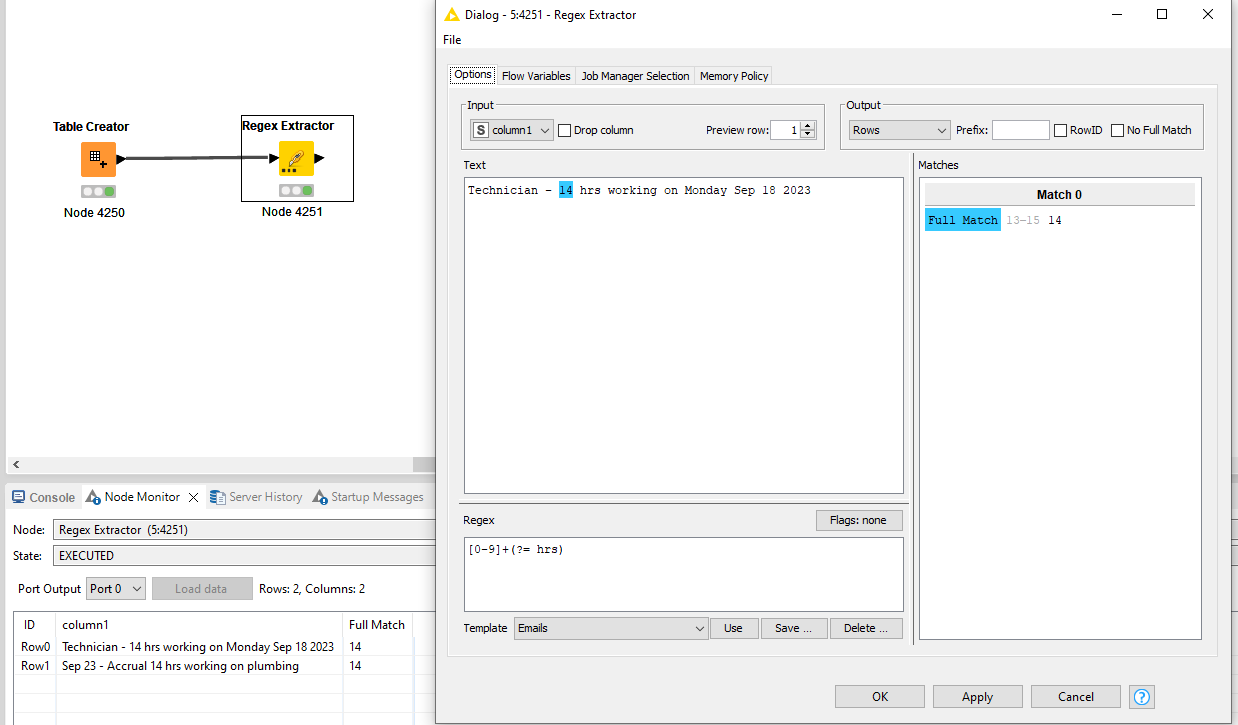
Task: Close the Node Monitor tab
Action: click(194, 497)
